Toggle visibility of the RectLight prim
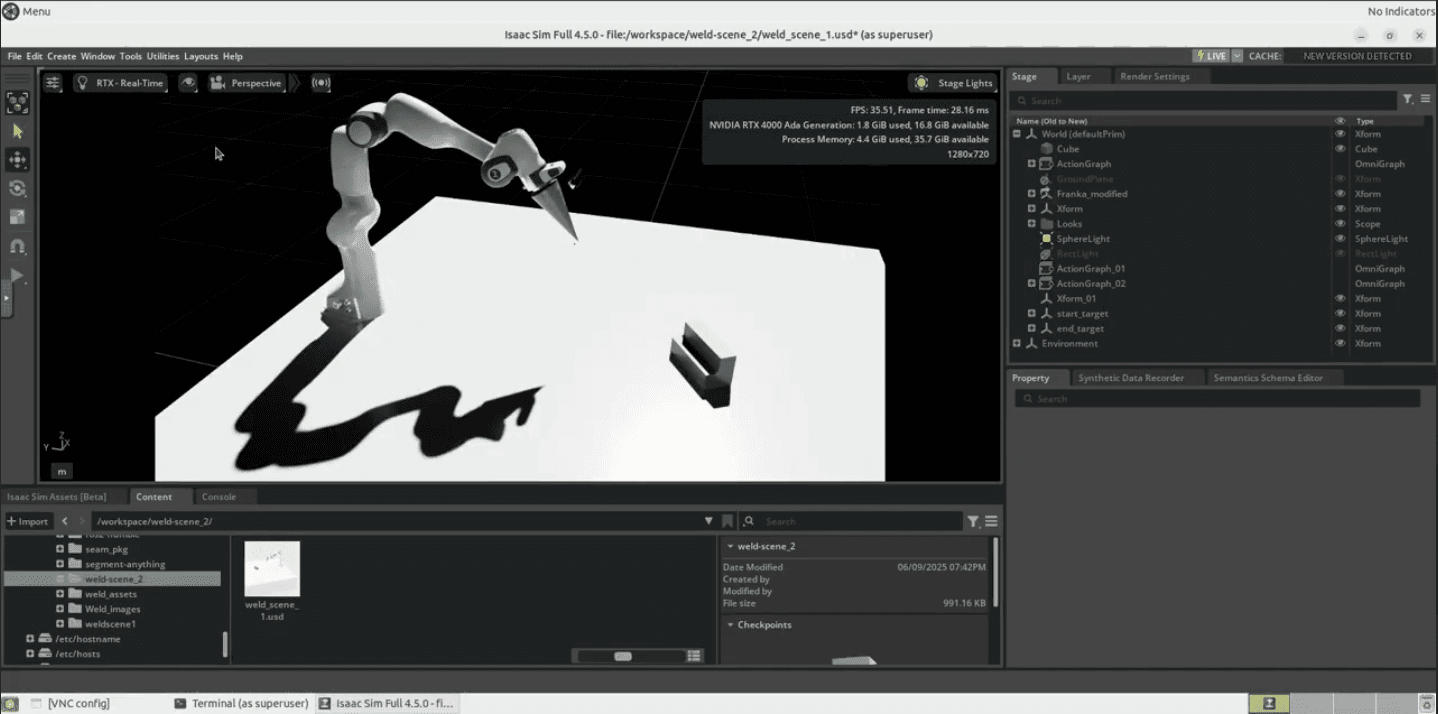Viewport: 1438px width, 714px height. coord(1340,254)
